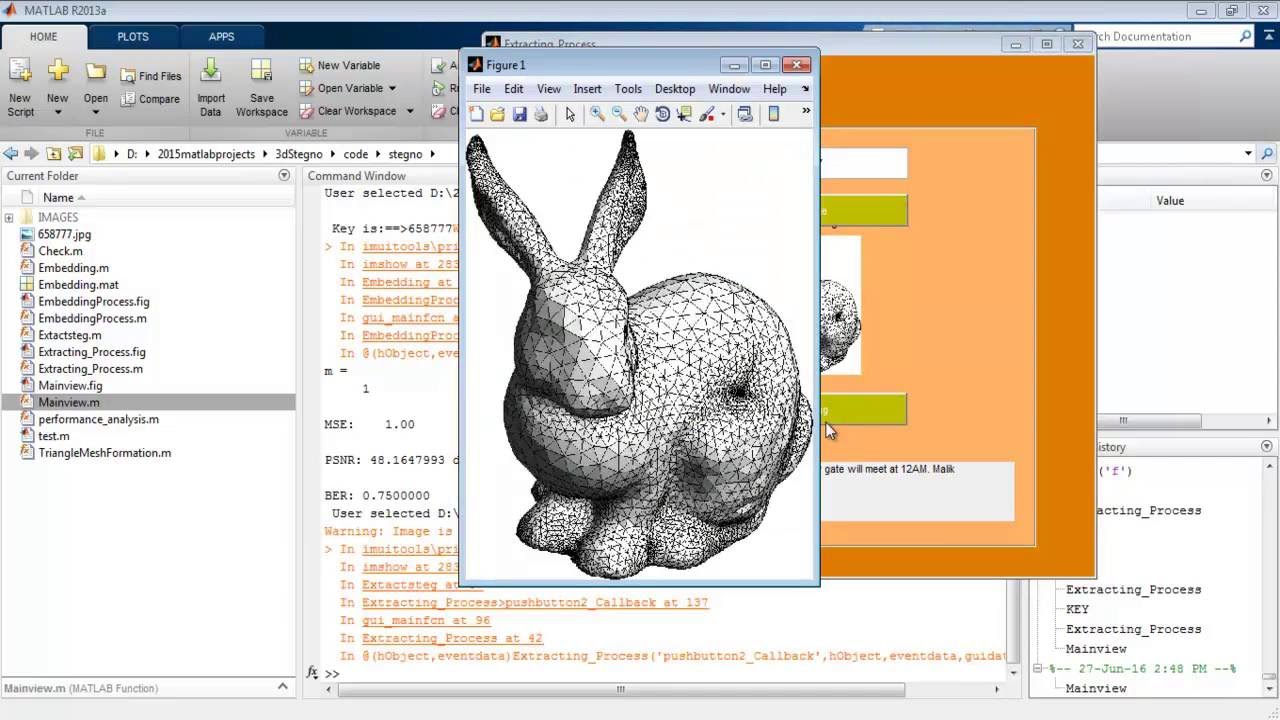Click Browse for folder icon
Viewport: 1280px width, 720px height.
(x=75, y=154)
